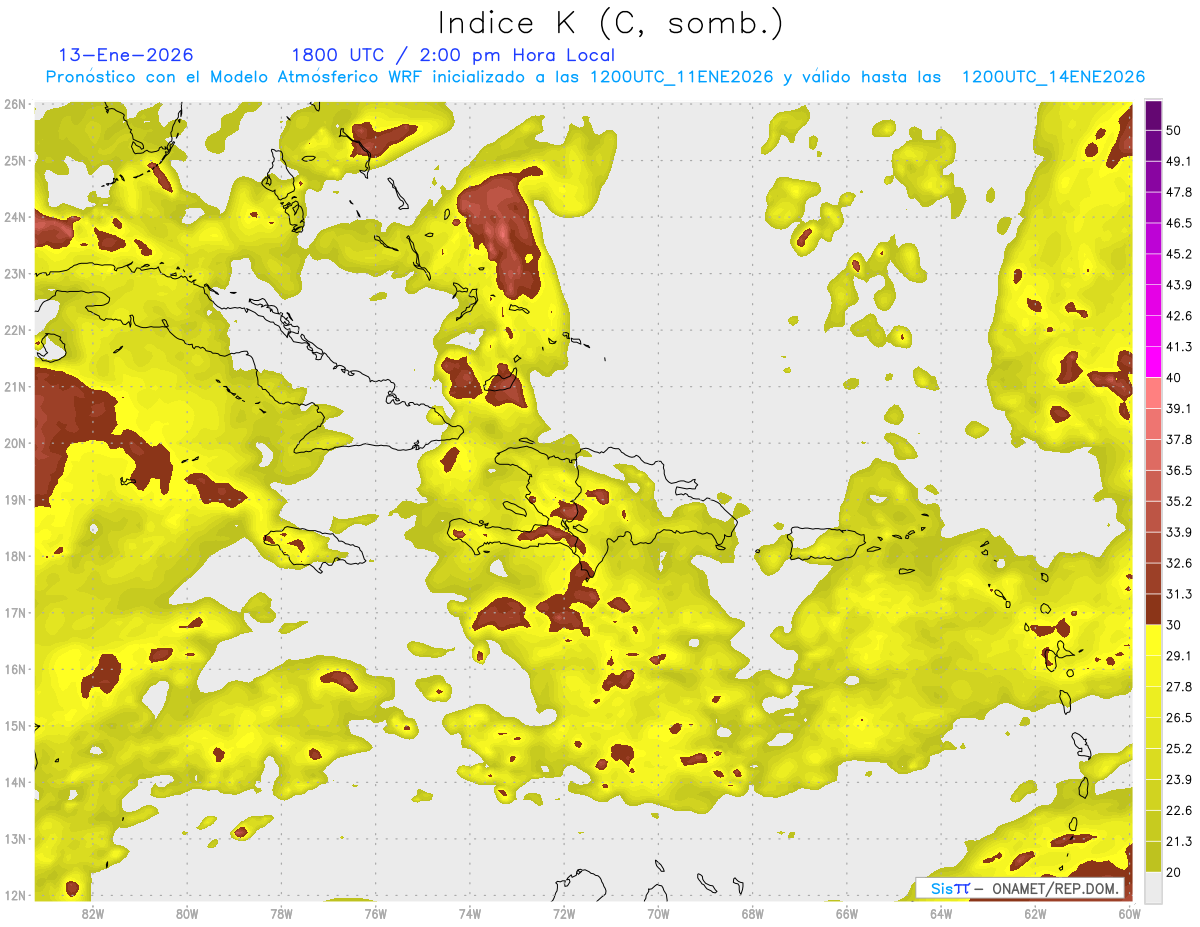Image resolution: width=1200 pixels, height=927 pixels.
Task: Click the '30' color scale label
Action: click(x=1174, y=625)
